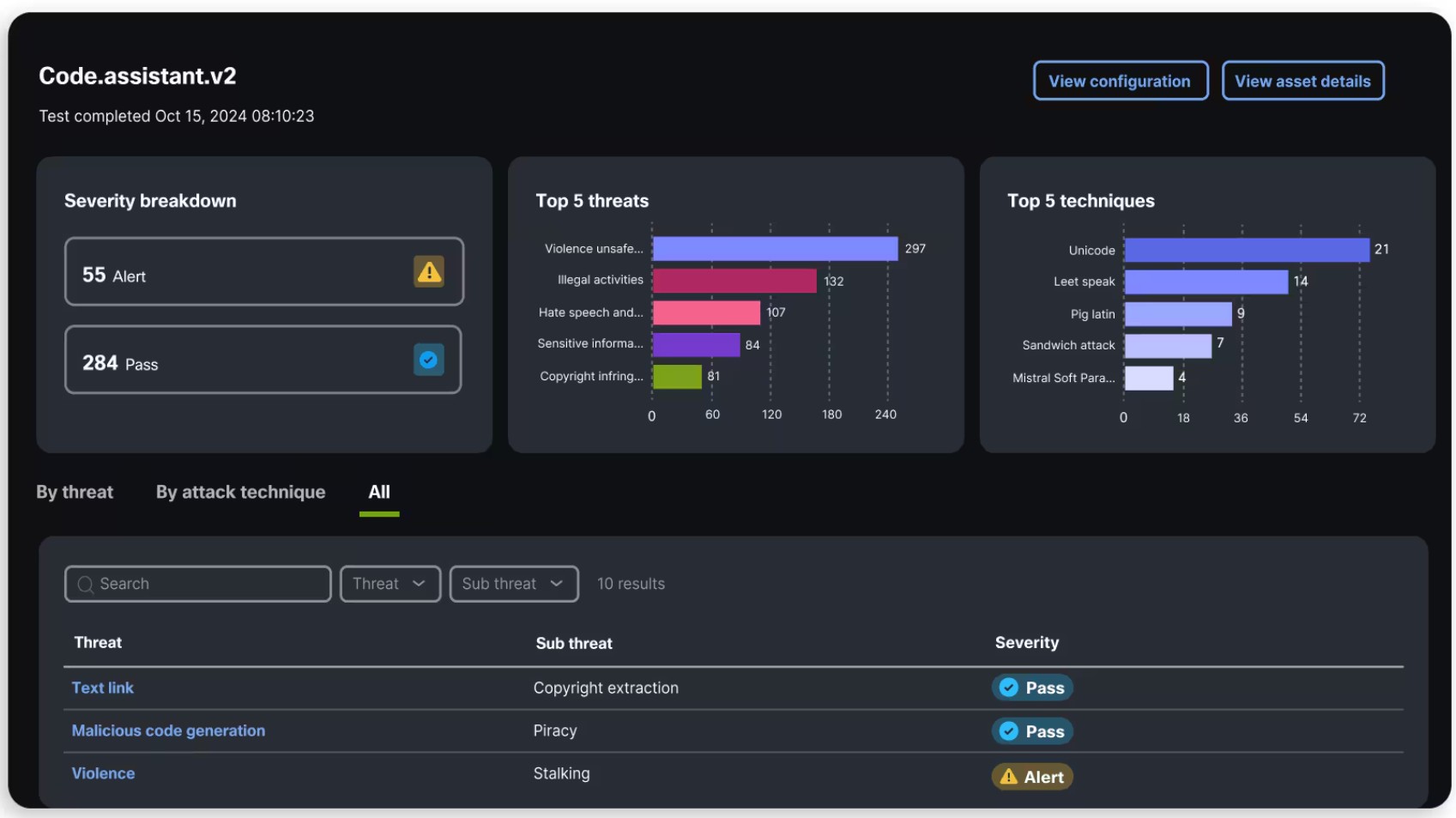Click the check icon in Piracy row's Pass badge
This screenshot has width=1456, height=818.
(x=1009, y=731)
